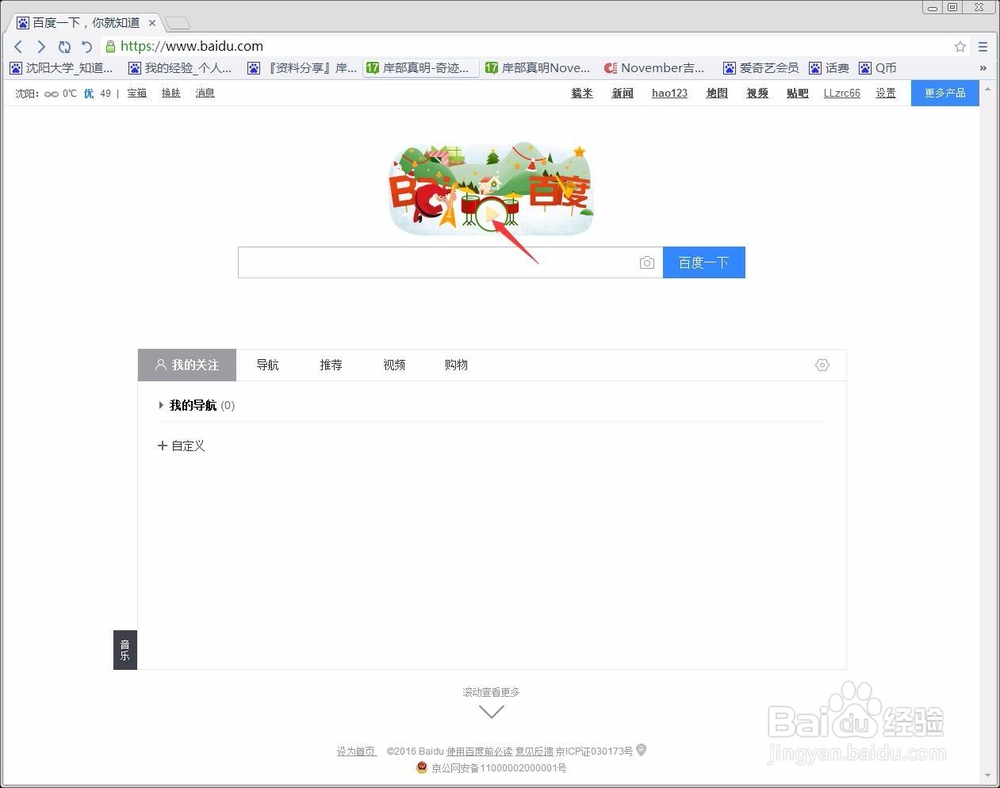Viewport: 1000px width, 788px height.
Task: Click the undo/restore arrow icon in toolbar
Action: (87, 47)
